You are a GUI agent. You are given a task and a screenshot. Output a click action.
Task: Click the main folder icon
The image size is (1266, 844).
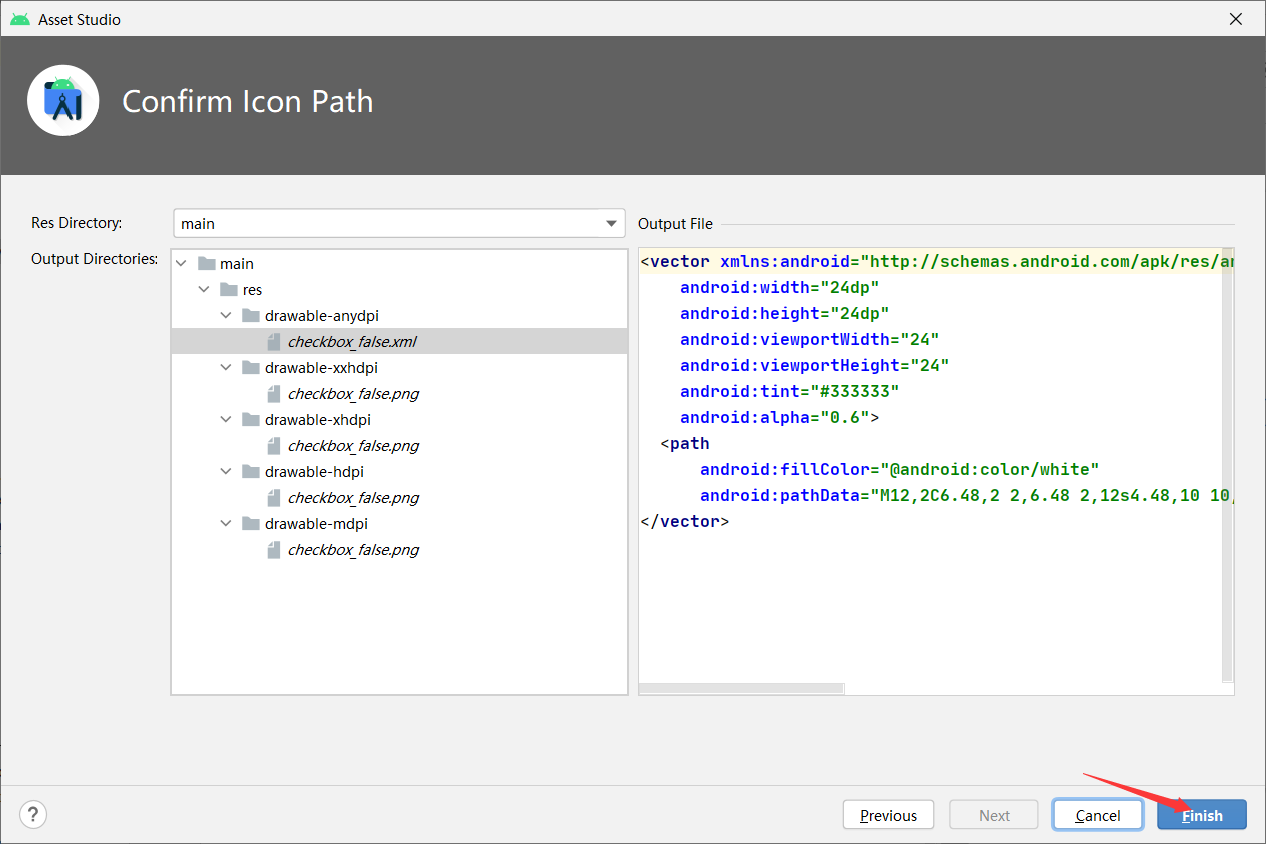pyautogui.click(x=207, y=264)
